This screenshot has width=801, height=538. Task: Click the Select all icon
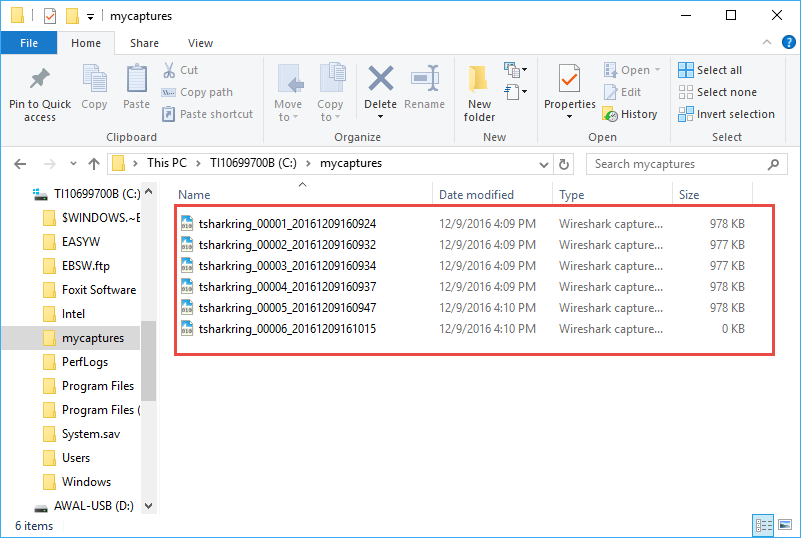(686, 70)
